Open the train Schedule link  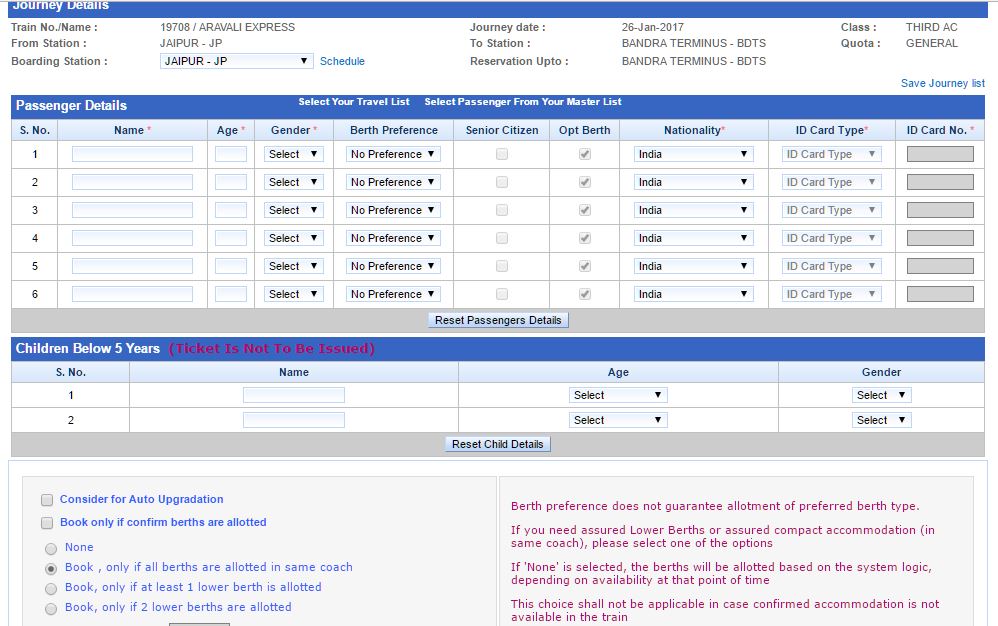click(343, 61)
